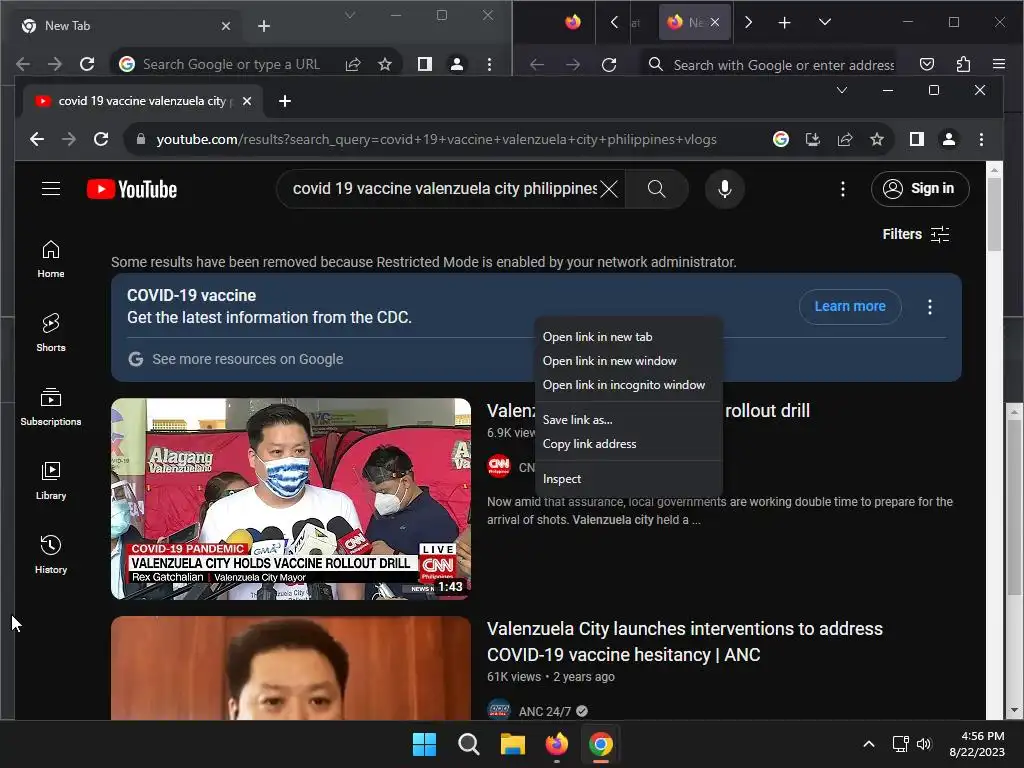Click the Google icon in address bar

[780, 139]
